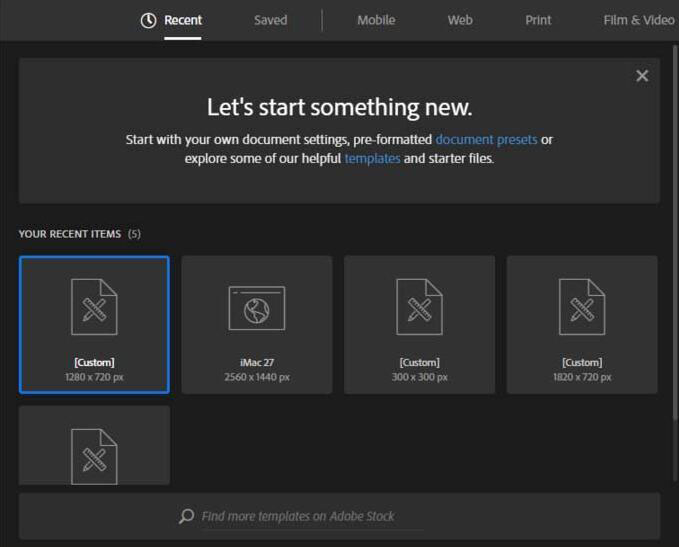
Task: Open the Saved tab
Action: (x=270, y=20)
